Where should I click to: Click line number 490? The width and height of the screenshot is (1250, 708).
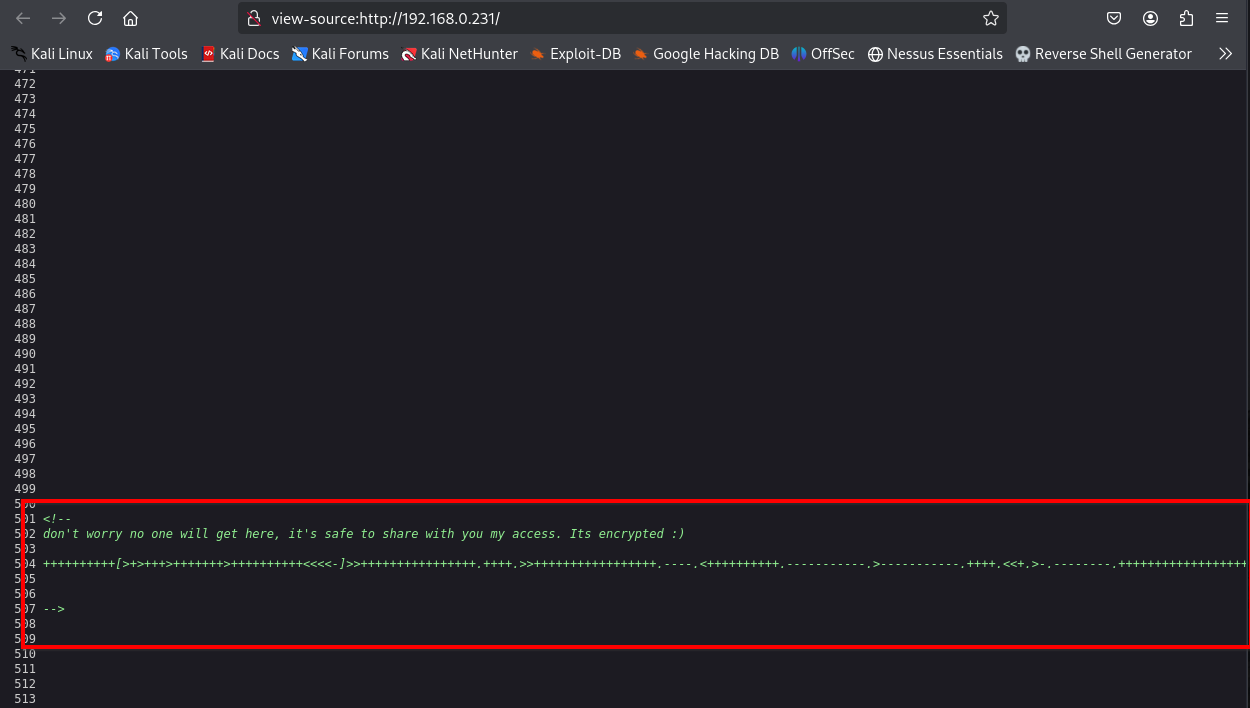click(x=25, y=354)
